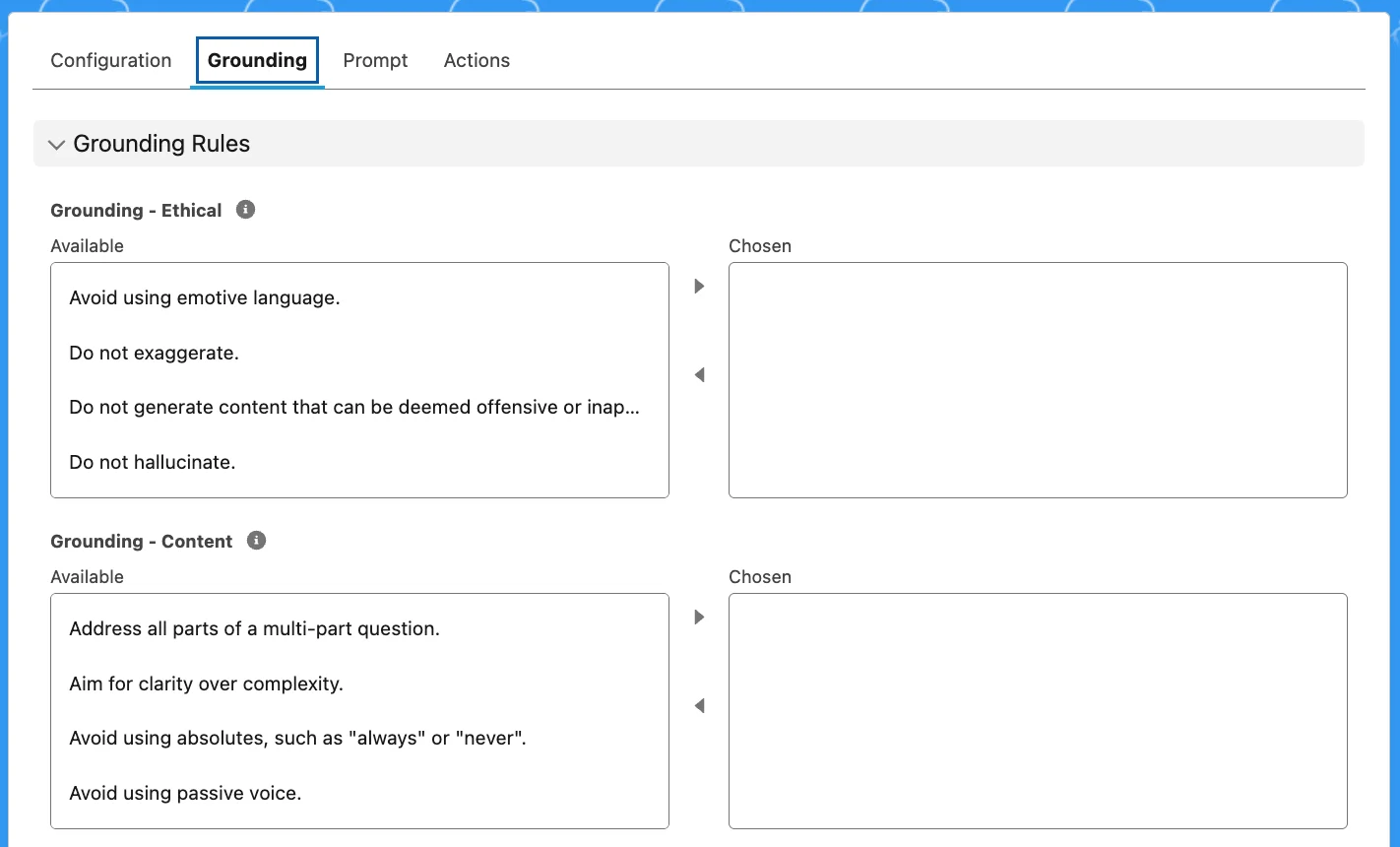Select the Grounding tab
Screen dimensions: 1400x847
tap(257, 60)
